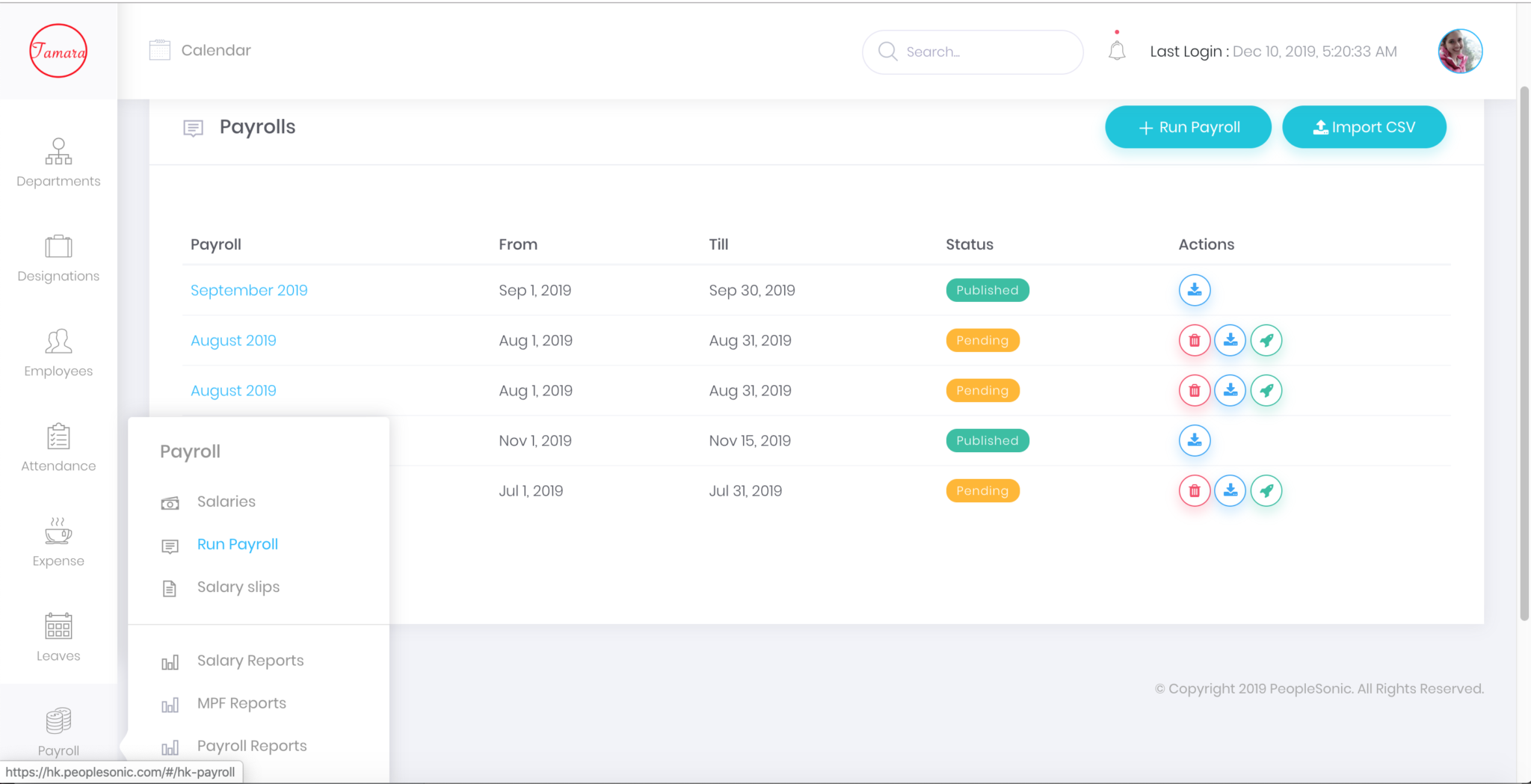Open the September 2019 payroll details link
1531x784 pixels.
pos(249,290)
